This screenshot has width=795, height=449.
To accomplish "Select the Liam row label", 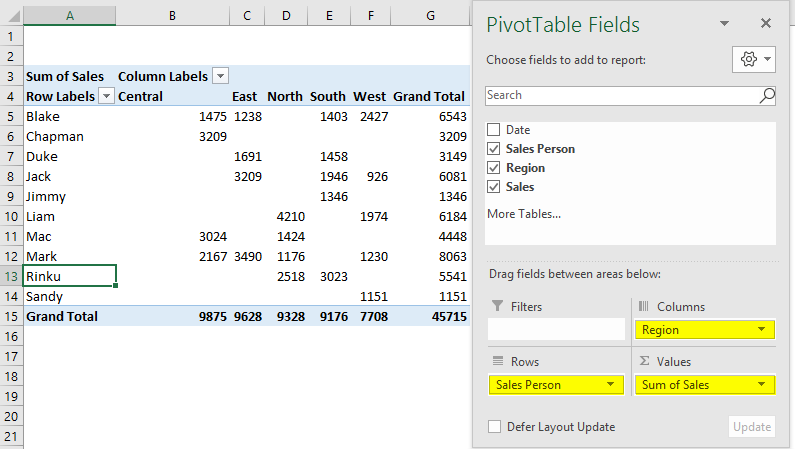I will pos(69,216).
